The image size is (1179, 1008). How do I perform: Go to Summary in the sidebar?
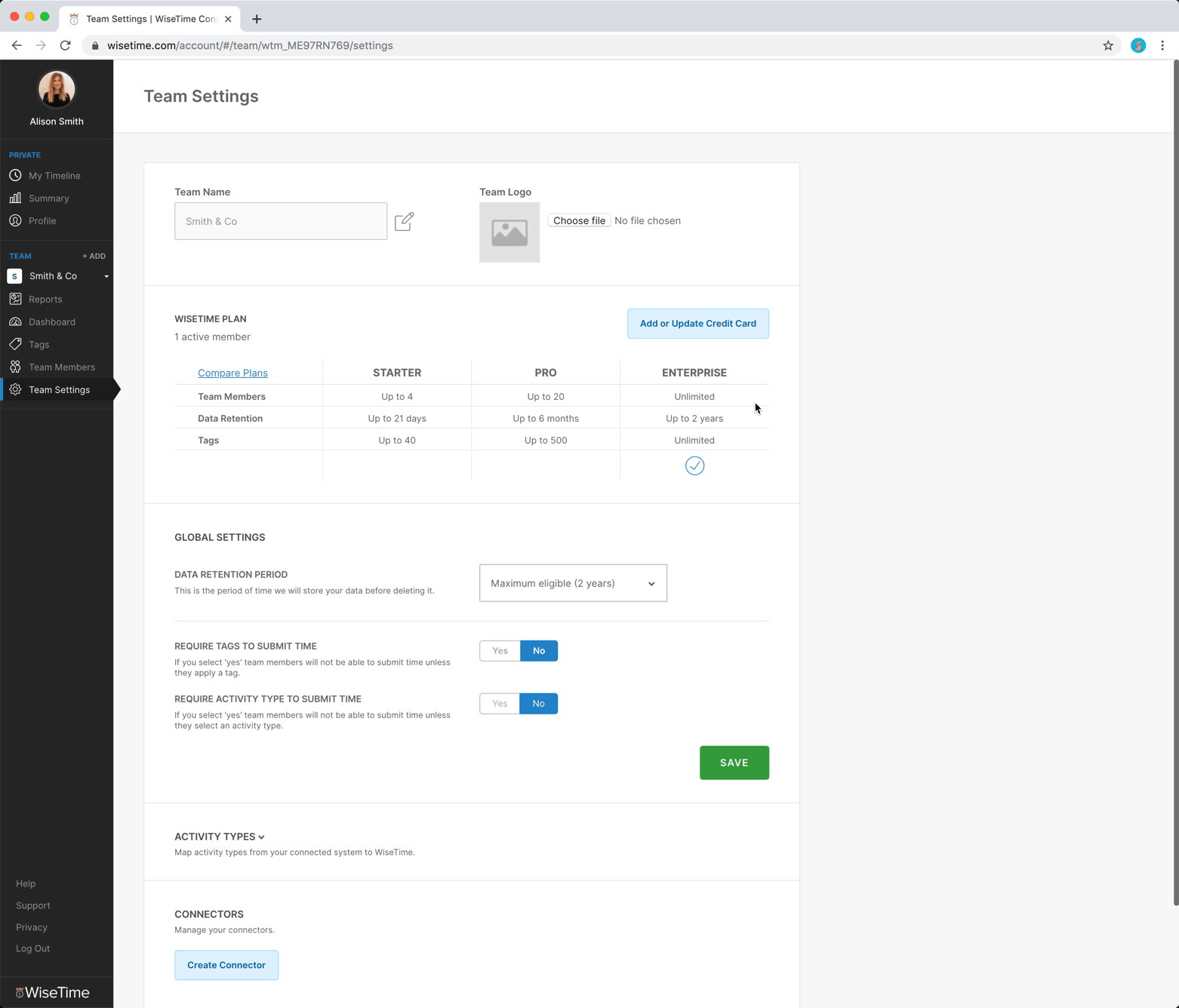point(49,198)
